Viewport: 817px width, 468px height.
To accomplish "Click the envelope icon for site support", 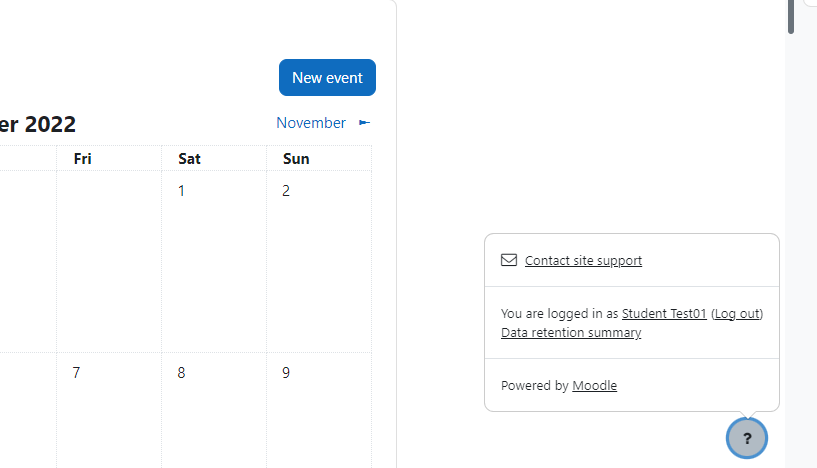I will [x=509, y=260].
